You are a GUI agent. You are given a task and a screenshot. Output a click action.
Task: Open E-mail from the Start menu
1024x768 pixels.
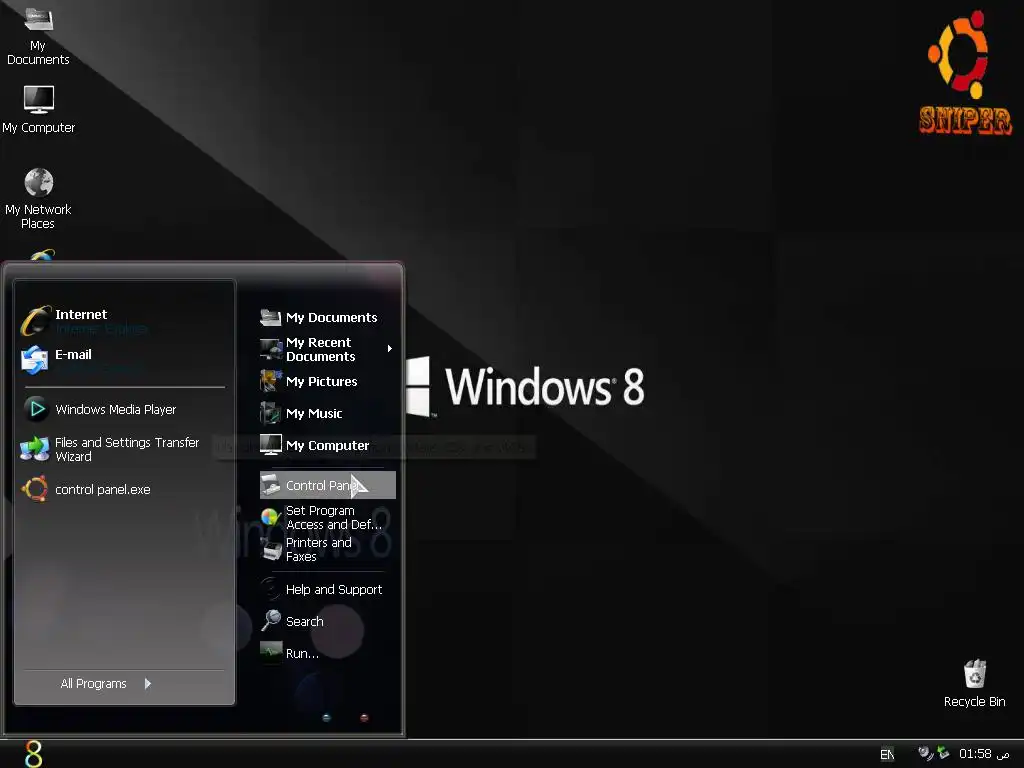(59, 360)
